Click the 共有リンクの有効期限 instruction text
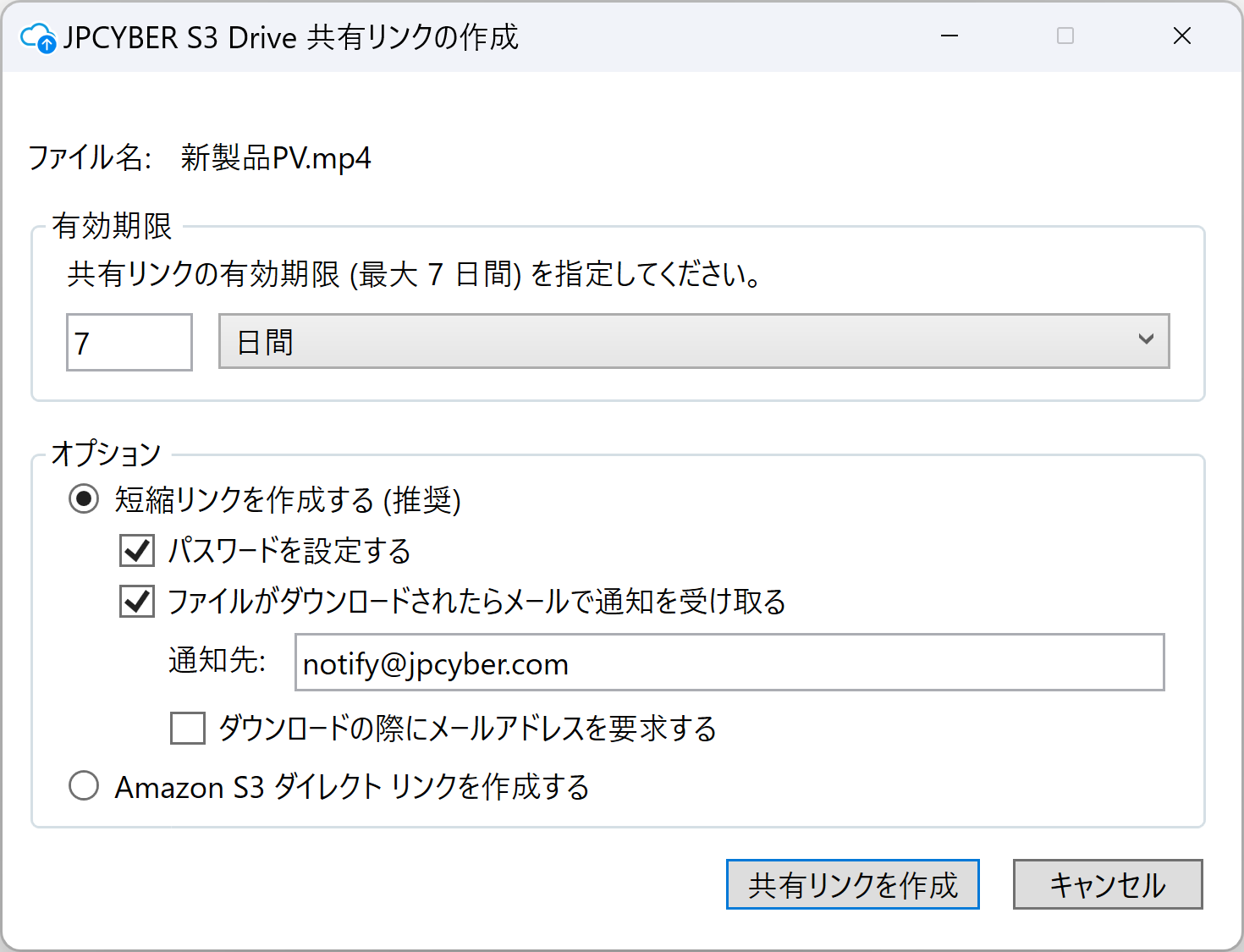This screenshot has width=1244, height=952. click(414, 274)
